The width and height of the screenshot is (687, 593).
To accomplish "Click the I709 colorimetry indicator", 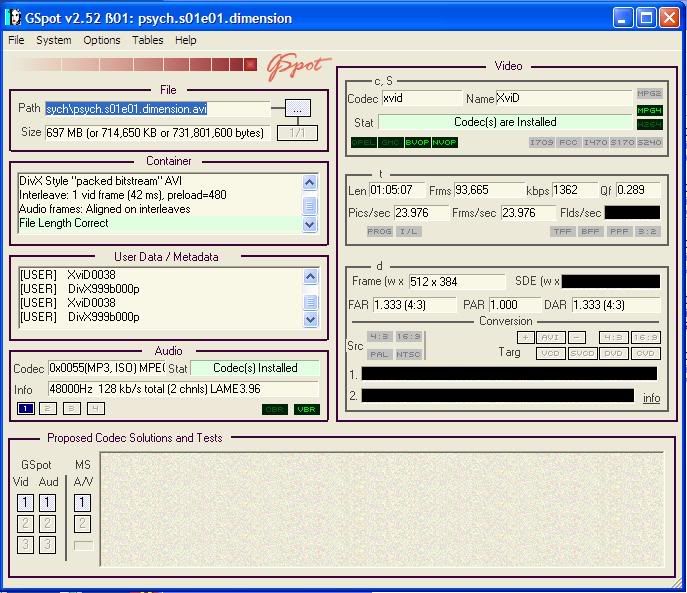I will point(542,142).
